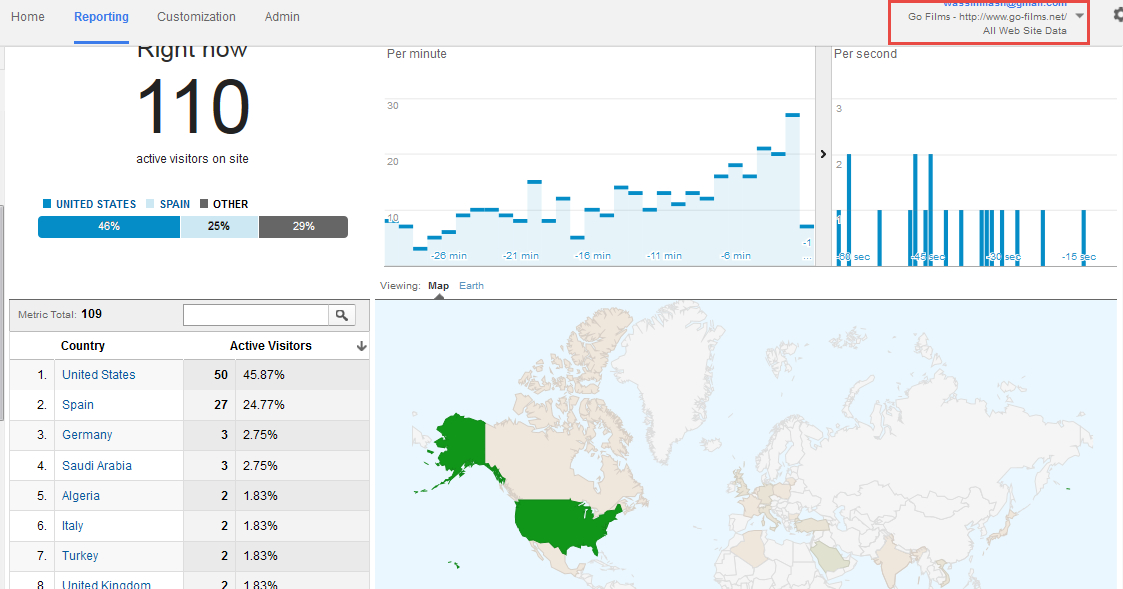
Task: Sort by Active Visitors down arrow
Action: click(x=362, y=346)
